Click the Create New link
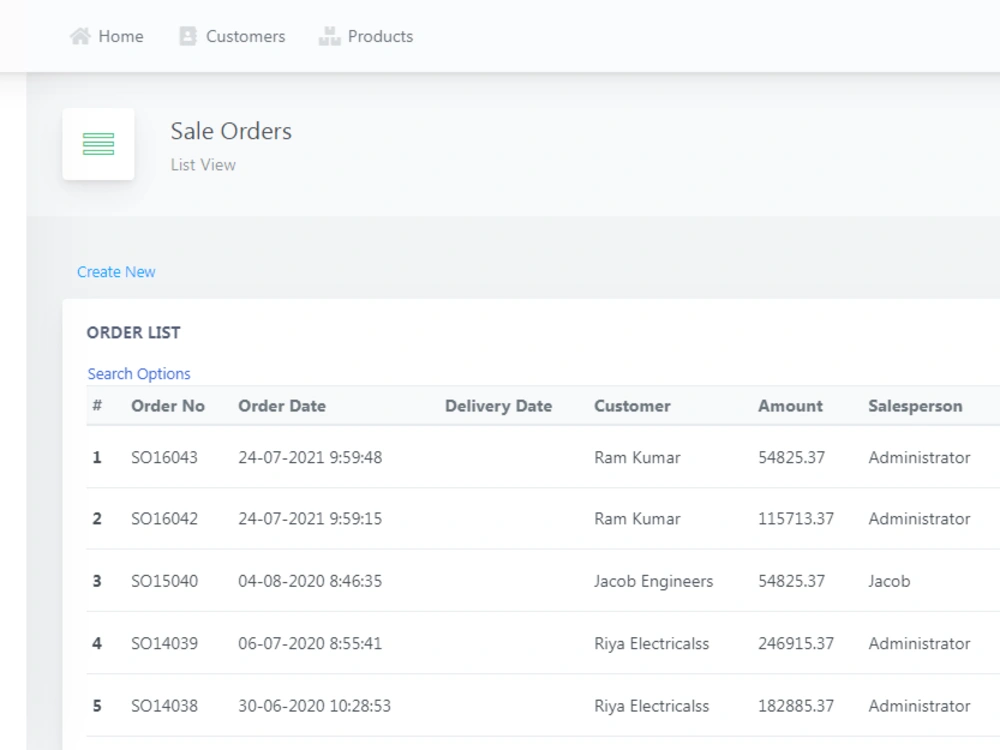Screen dimensions: 1000x750 (116, 272)
